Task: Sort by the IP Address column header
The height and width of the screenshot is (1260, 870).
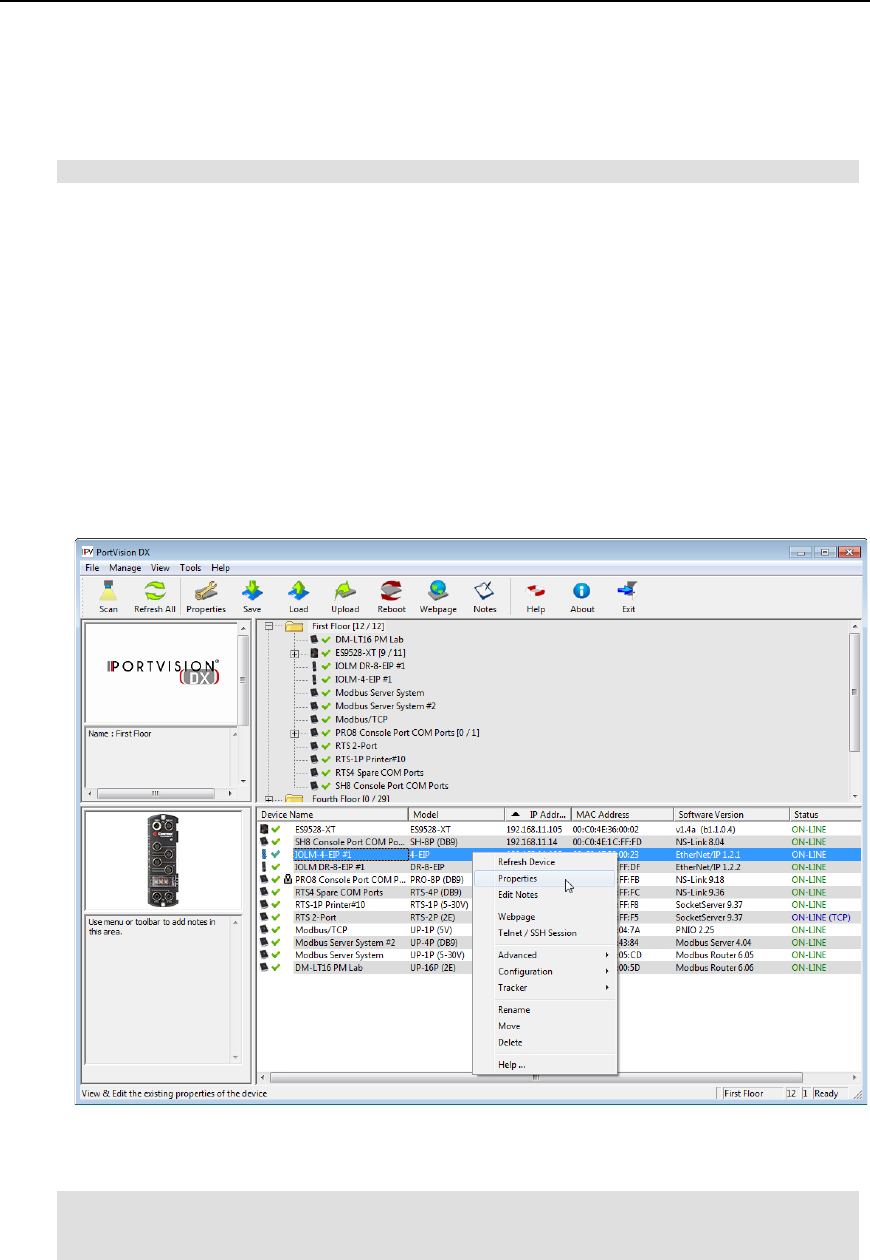Action: tap(537, 815)
